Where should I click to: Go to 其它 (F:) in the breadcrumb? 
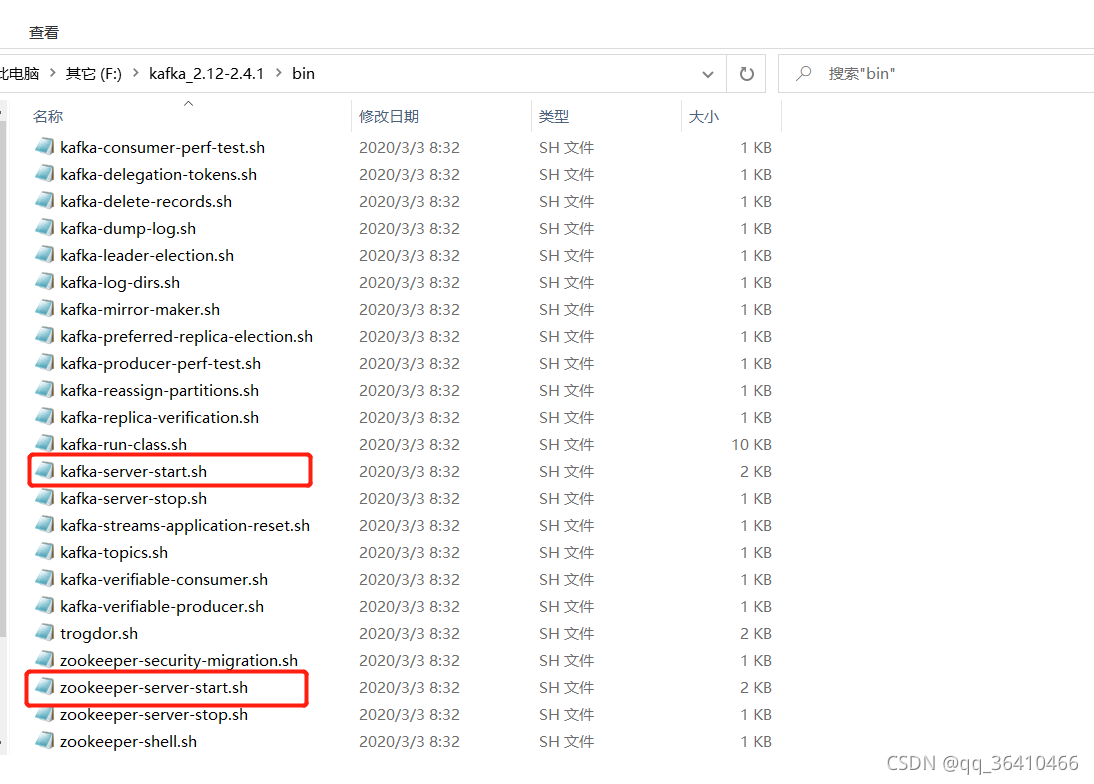(93, 73)
